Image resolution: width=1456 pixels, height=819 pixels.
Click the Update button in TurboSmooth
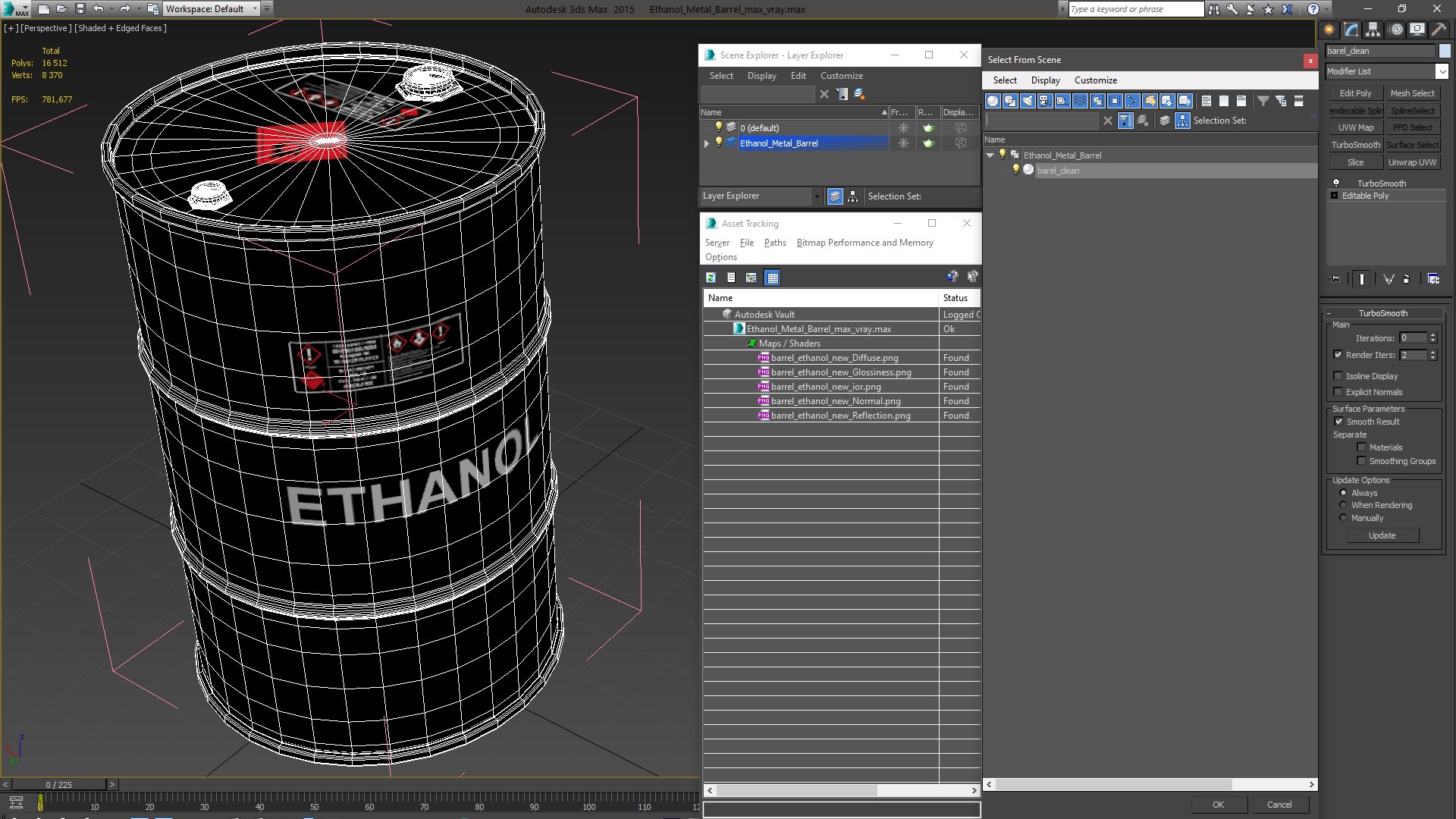pos(1382,535)
